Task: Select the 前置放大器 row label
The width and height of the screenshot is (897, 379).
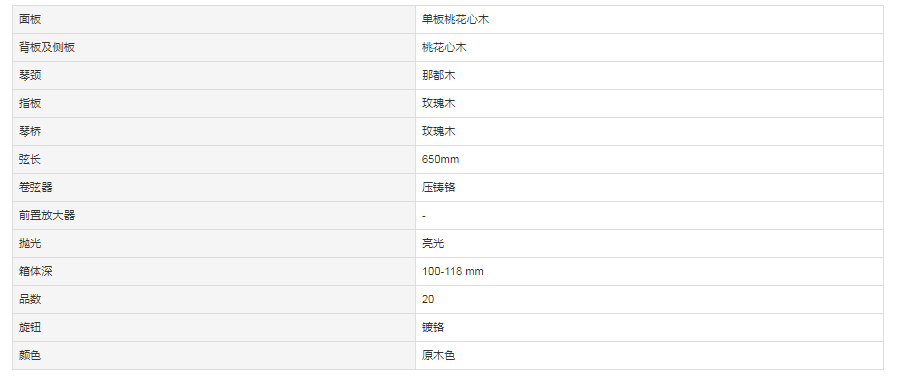Action: pos(47,216)
